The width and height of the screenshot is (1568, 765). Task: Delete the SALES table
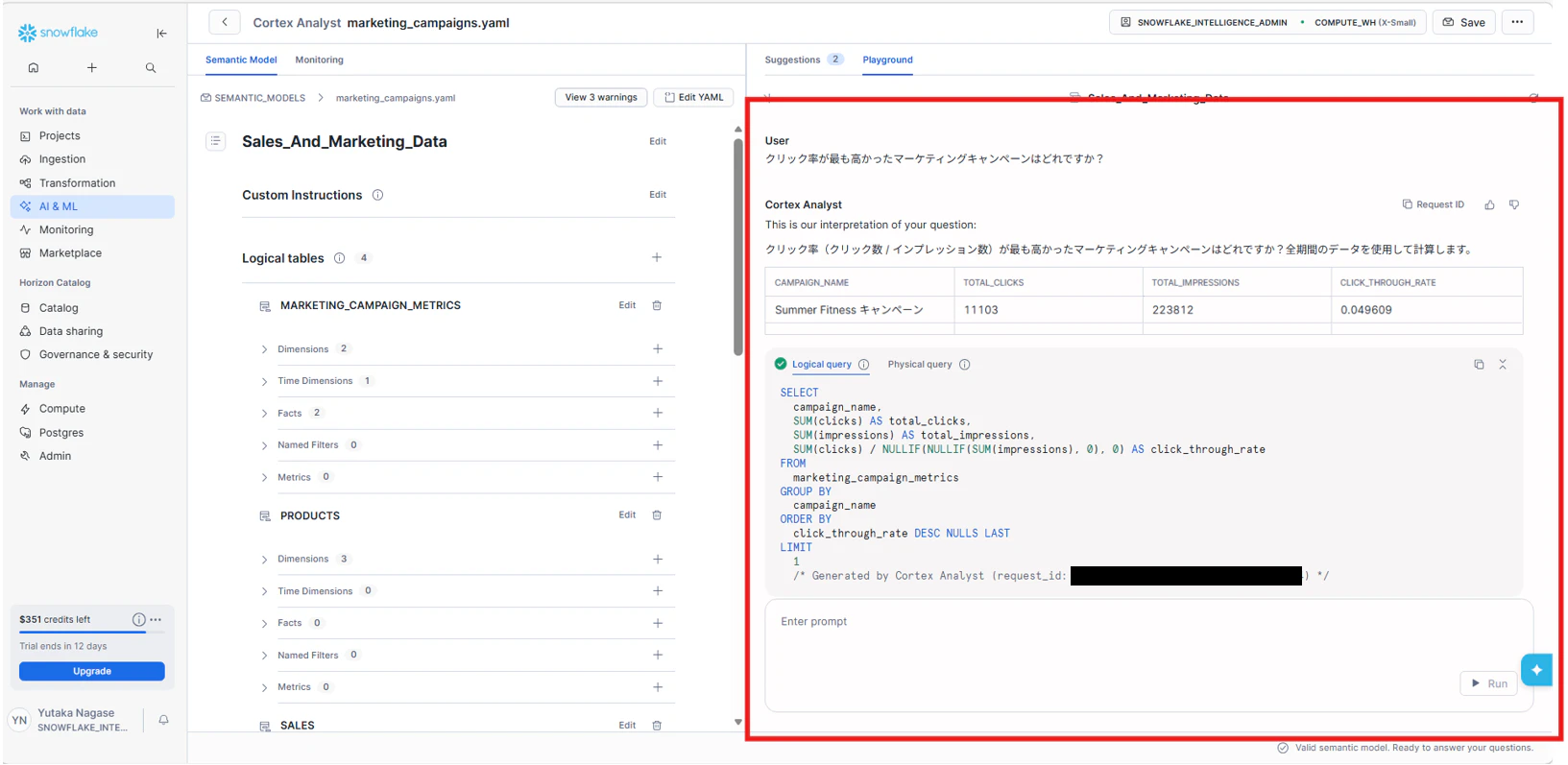658,726
